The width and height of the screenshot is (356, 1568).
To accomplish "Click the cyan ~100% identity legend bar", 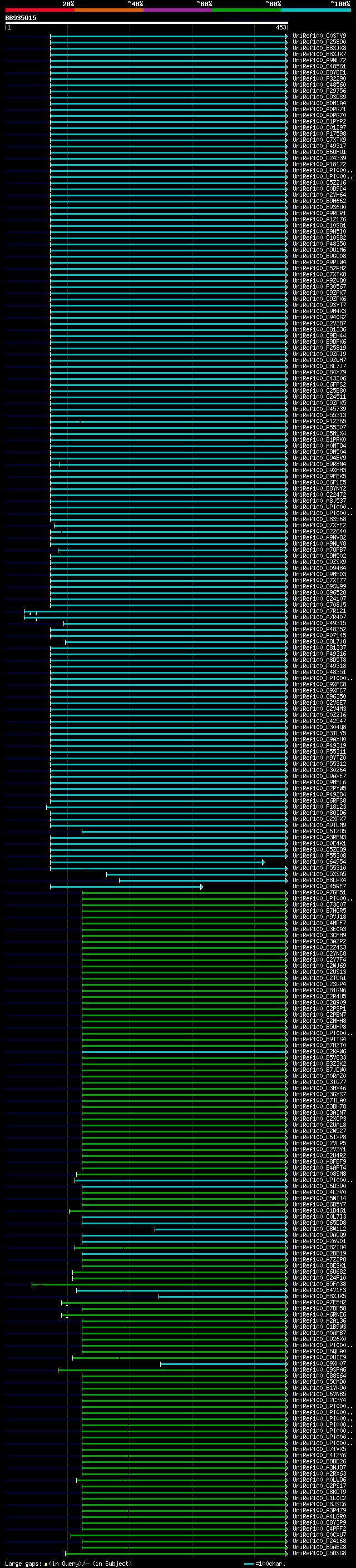I will (316, 10).
